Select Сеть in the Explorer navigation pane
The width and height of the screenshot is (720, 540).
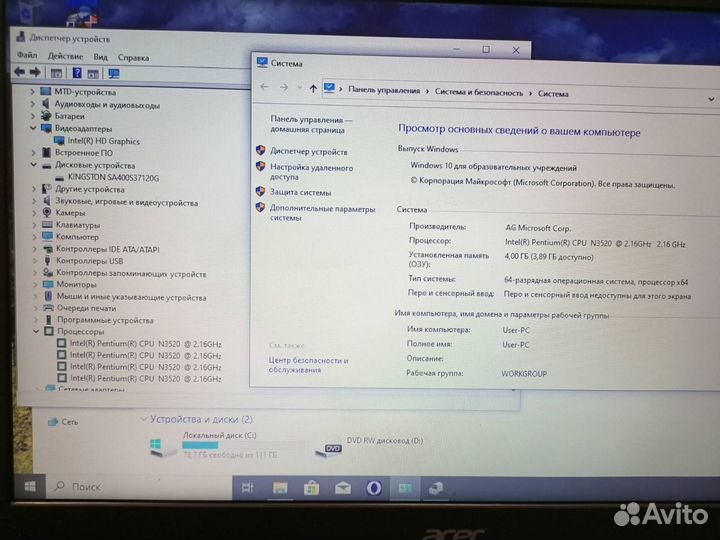click(x=69, y=422)
